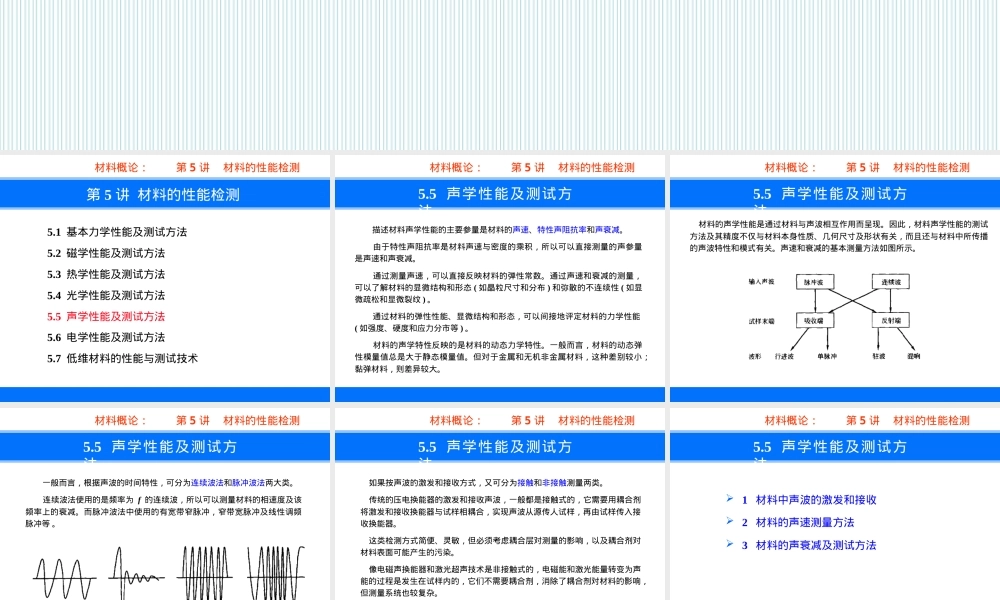1000x600 pixels.
Task: Select outline item 5.2 磁学性能及测试方法
Action: [106, 253]
